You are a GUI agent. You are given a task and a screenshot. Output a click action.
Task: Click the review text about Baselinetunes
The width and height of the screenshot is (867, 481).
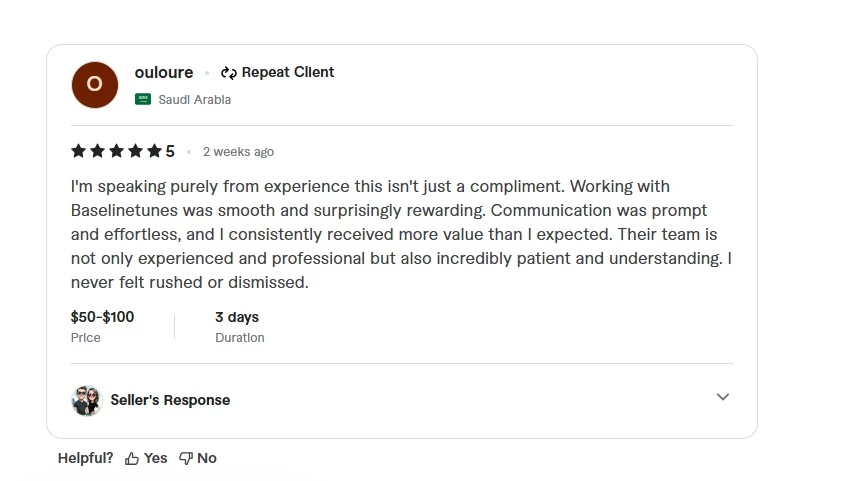pos(400,234)
